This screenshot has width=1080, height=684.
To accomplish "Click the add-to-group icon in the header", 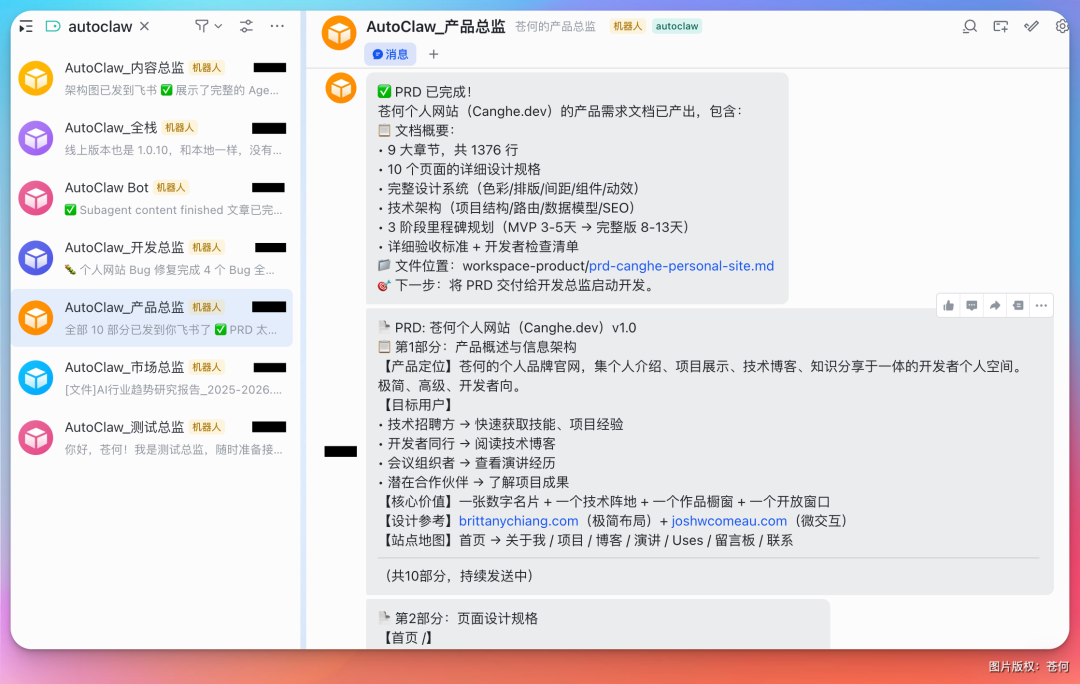I will pos(1000,27).
